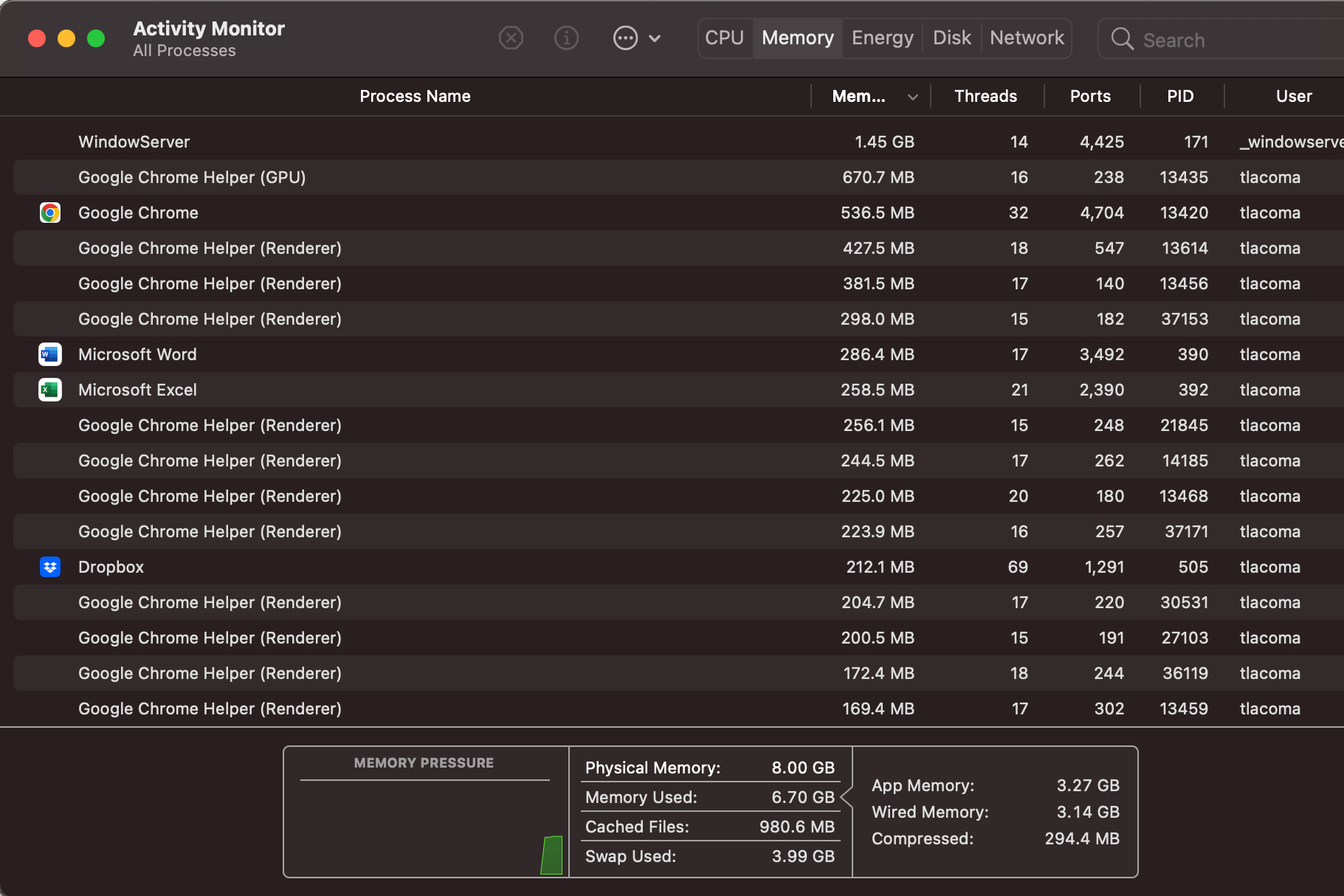Select the Microsoft Word process name
This screenshot has height=896, width=1344.
tap(137, 354)
